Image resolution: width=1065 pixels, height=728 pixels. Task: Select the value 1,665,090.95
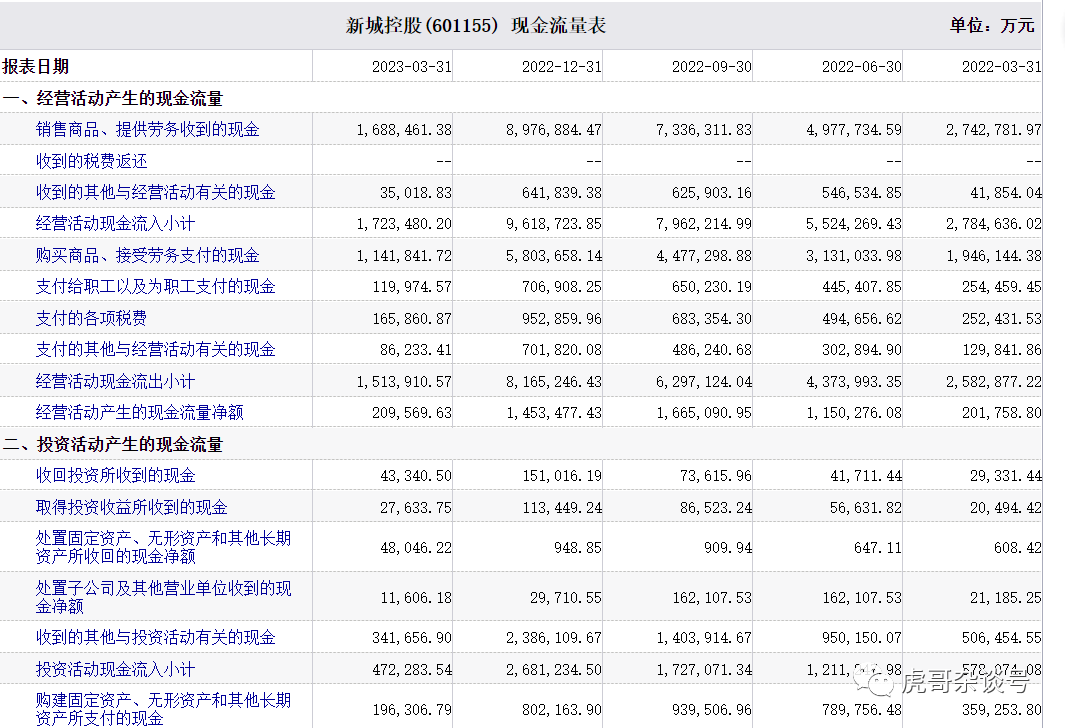(704, 413)
